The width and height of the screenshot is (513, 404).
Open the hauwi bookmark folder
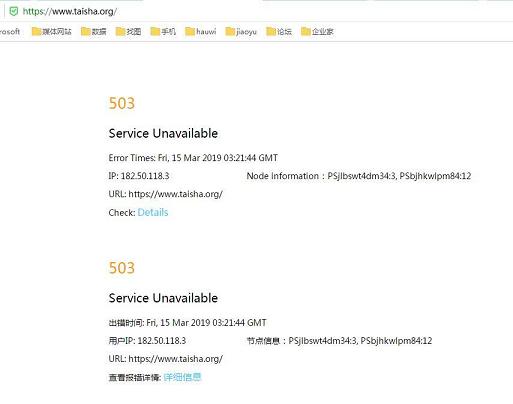201,32
